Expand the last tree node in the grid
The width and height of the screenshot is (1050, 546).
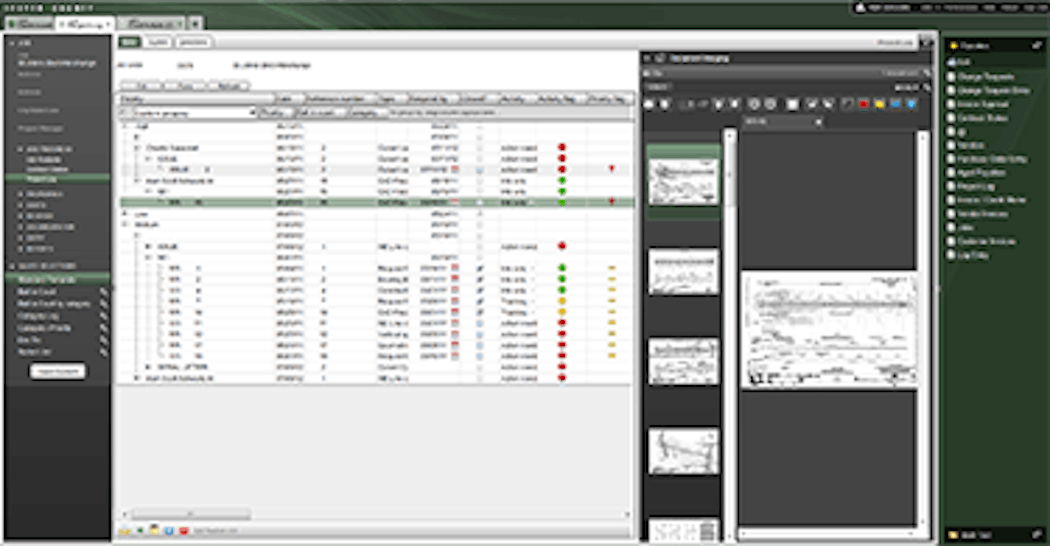(x=137, y=379)
